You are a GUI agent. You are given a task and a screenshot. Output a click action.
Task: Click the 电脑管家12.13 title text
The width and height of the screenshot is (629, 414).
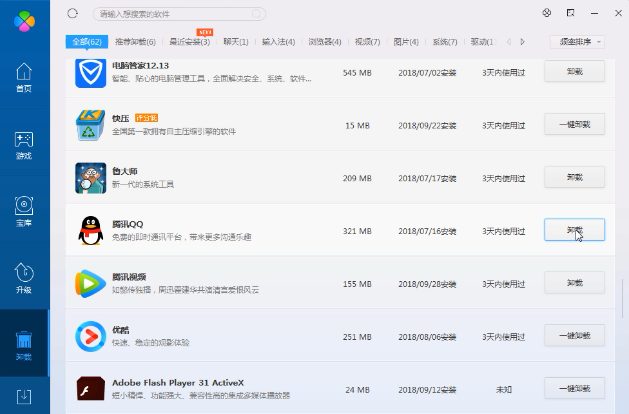point(140,65)
